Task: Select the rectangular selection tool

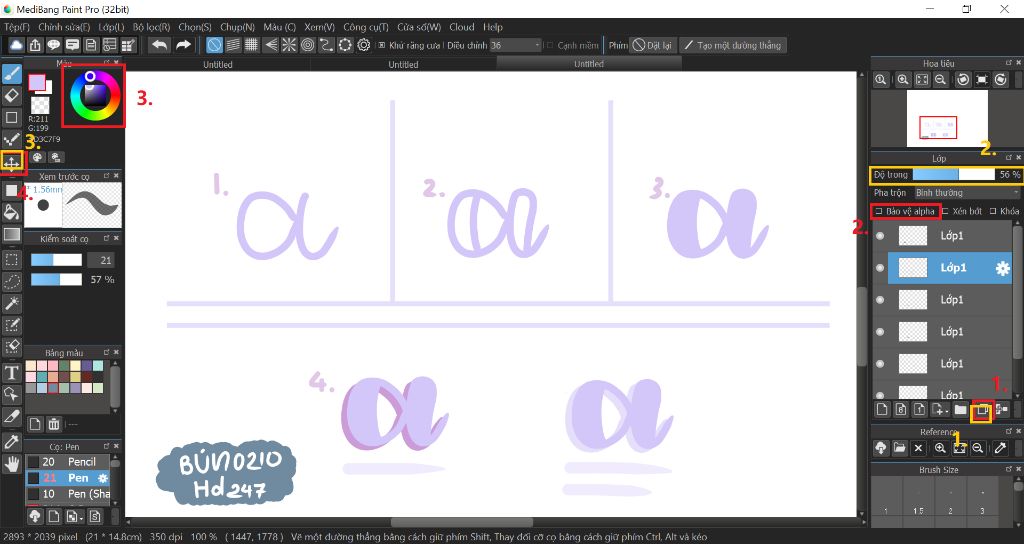Action: click(12, 259)
